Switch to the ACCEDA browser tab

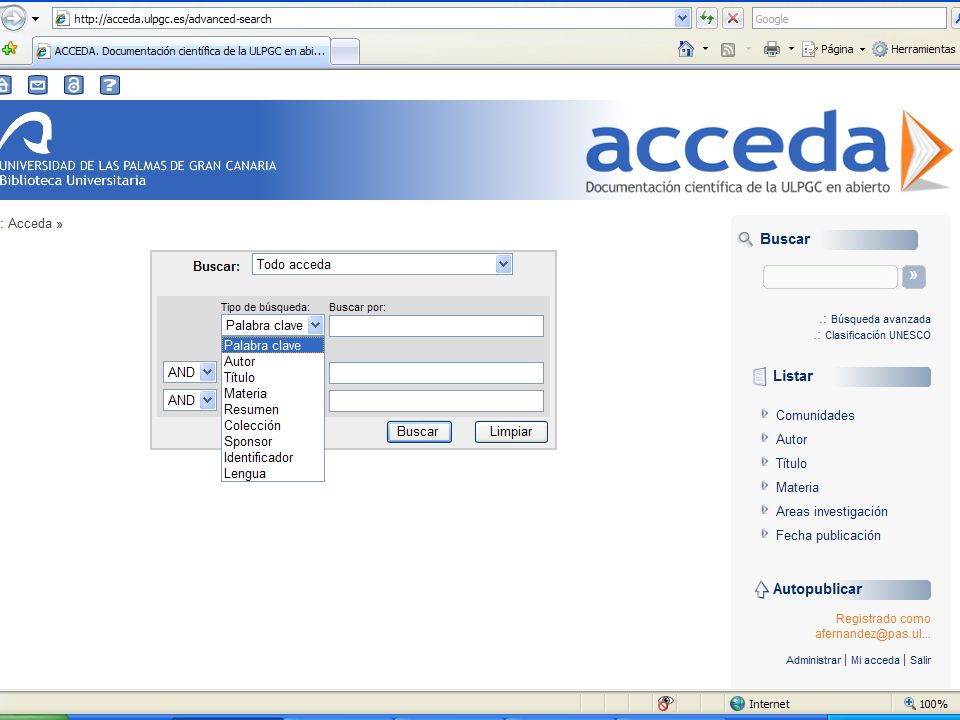pos(181,51)
